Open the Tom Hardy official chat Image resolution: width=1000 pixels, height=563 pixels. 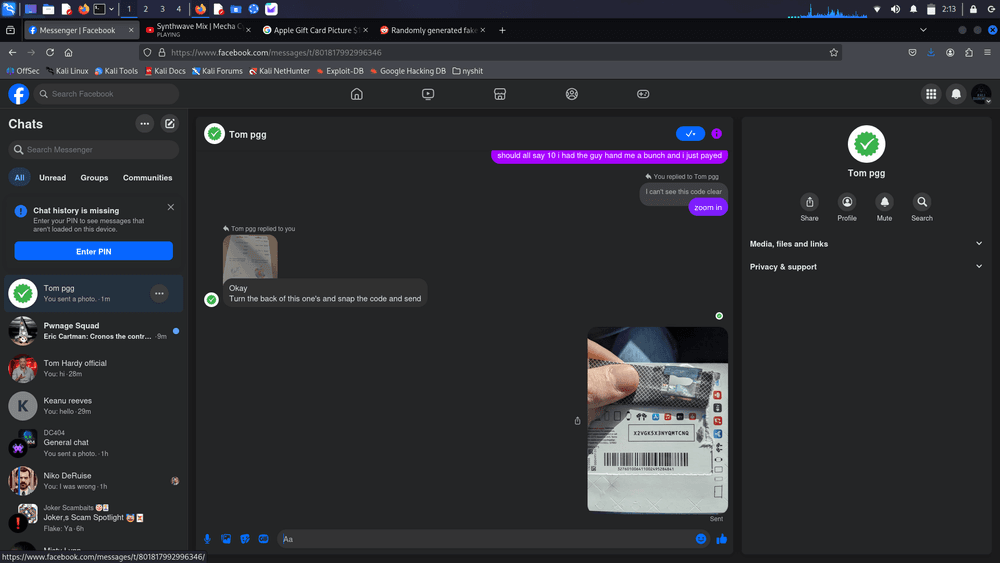click(94, 369)
